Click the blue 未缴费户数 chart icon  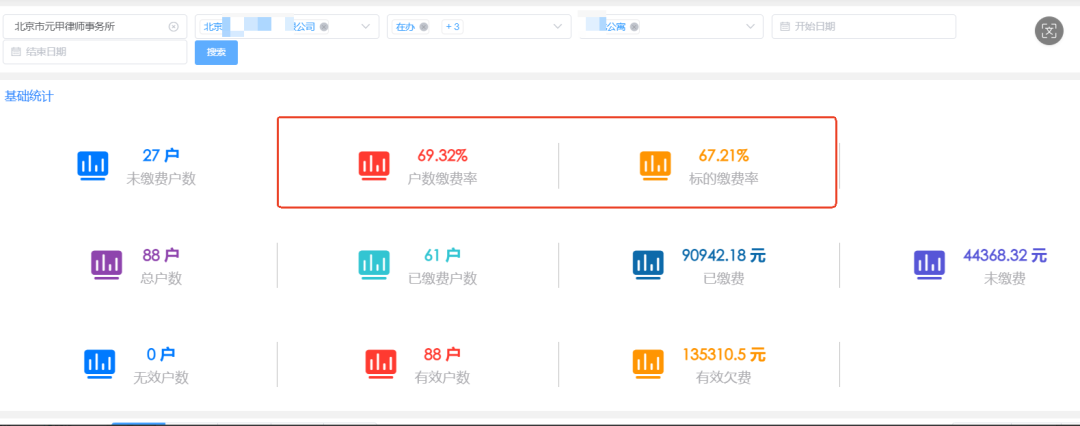(x=93, y=166)
